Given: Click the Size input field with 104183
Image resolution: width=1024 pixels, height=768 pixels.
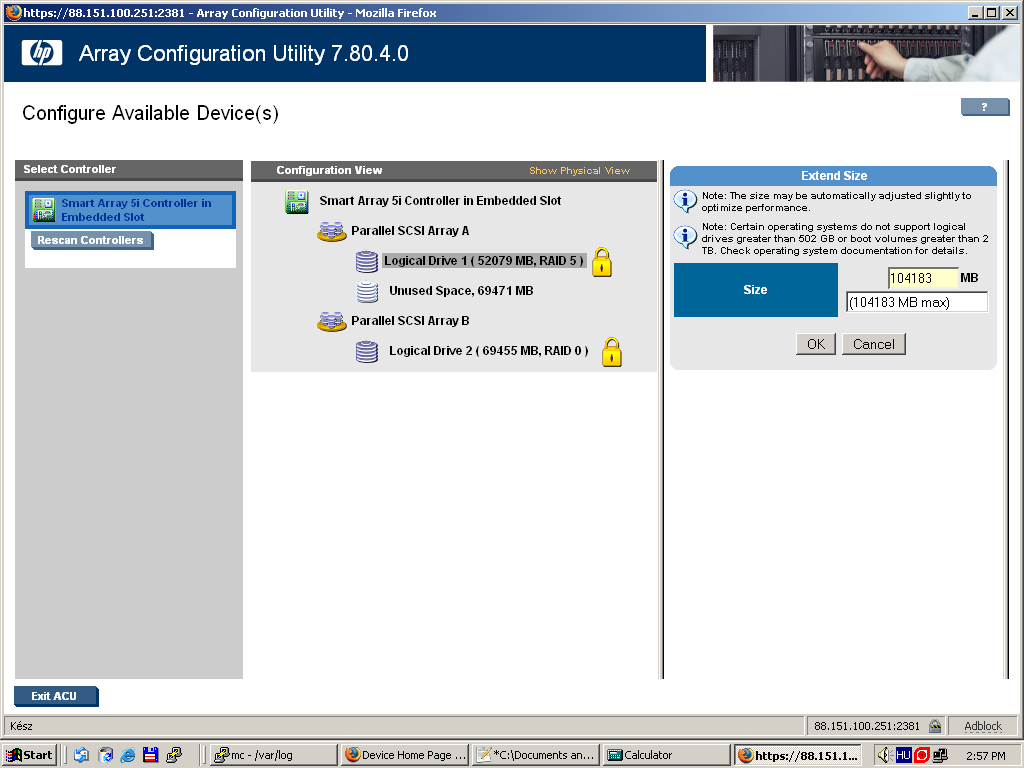Looking at the screenshot, I should [x=922, y=278].
